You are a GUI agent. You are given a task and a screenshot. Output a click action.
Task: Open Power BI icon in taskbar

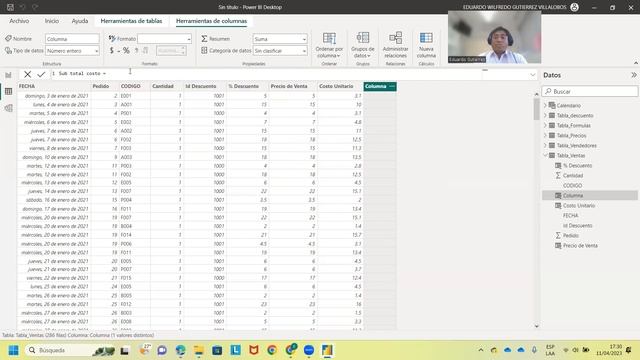(327, 350)
